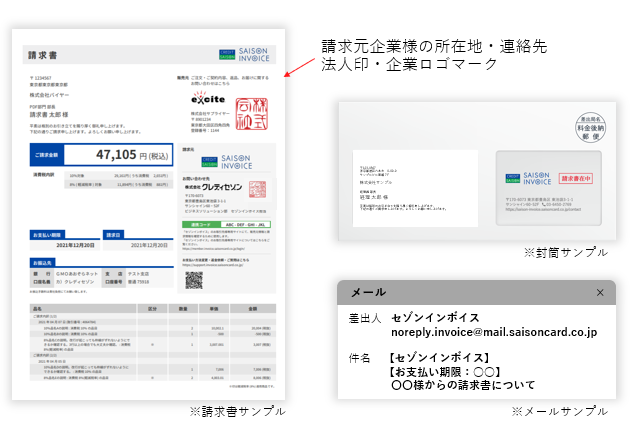
Task: Select the 請求日 section header
Action: 113,235
